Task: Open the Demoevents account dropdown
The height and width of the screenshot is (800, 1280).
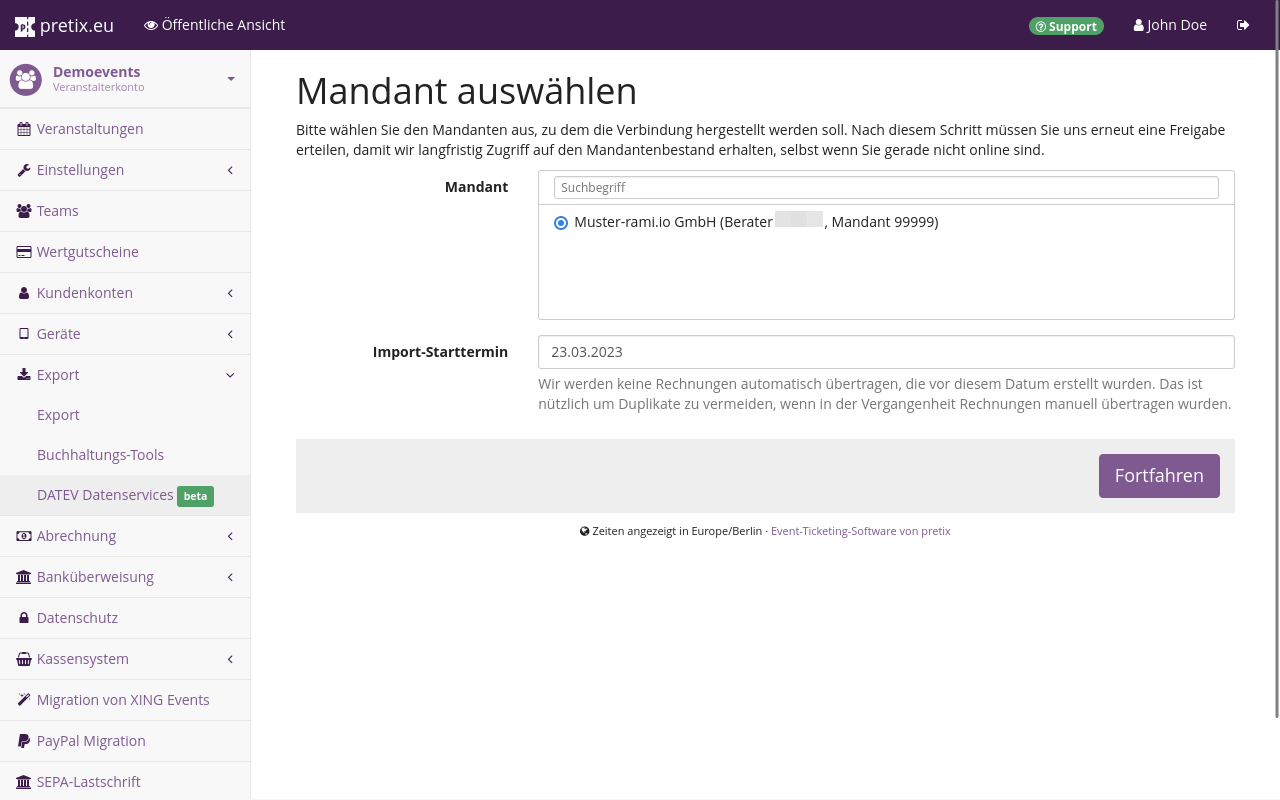Action: 231,79
